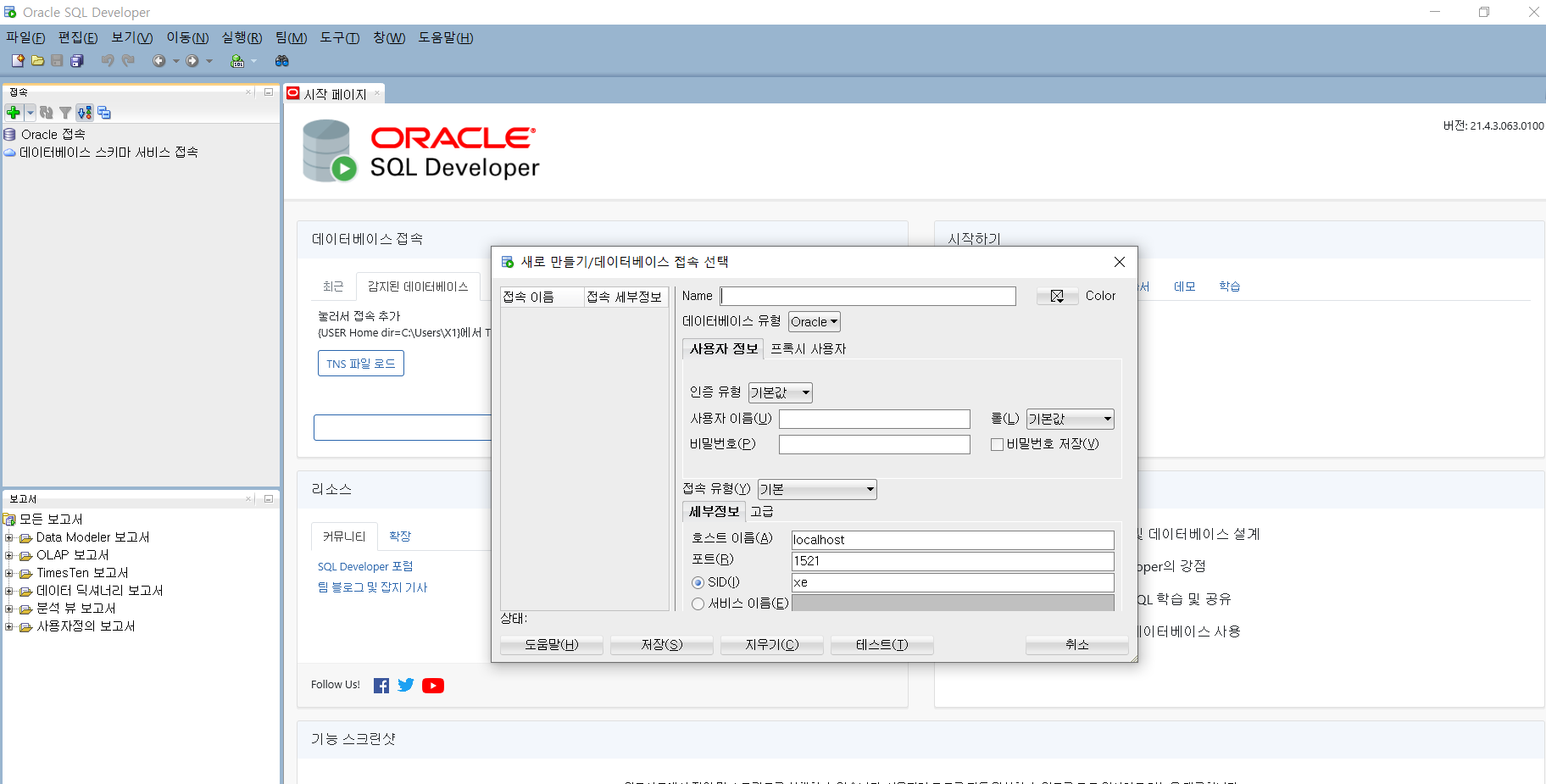Click the Color swatch button in dialog

1057,296
